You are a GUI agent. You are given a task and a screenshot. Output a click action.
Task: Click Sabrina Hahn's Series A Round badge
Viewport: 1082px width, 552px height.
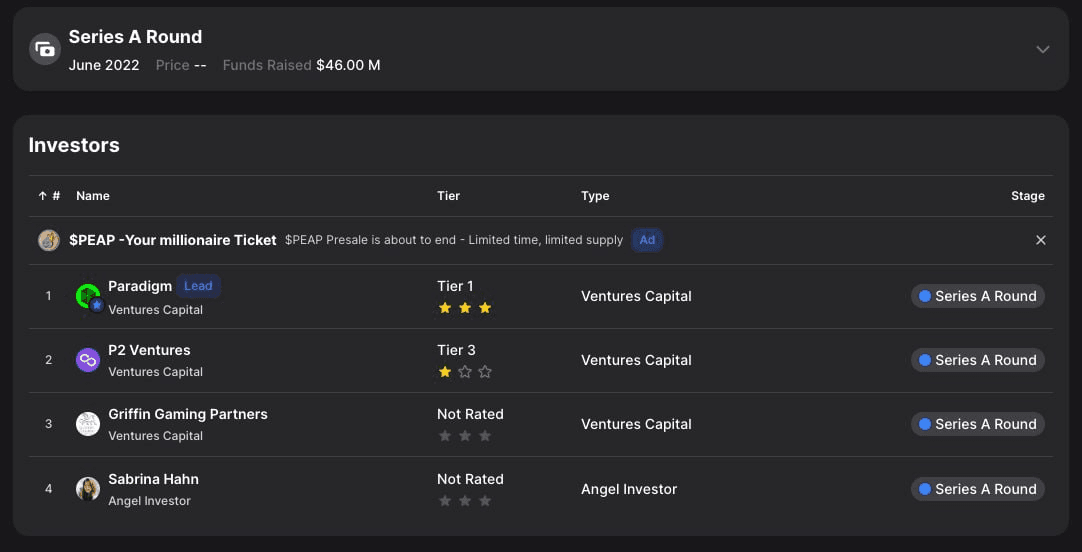pos(977,489)
